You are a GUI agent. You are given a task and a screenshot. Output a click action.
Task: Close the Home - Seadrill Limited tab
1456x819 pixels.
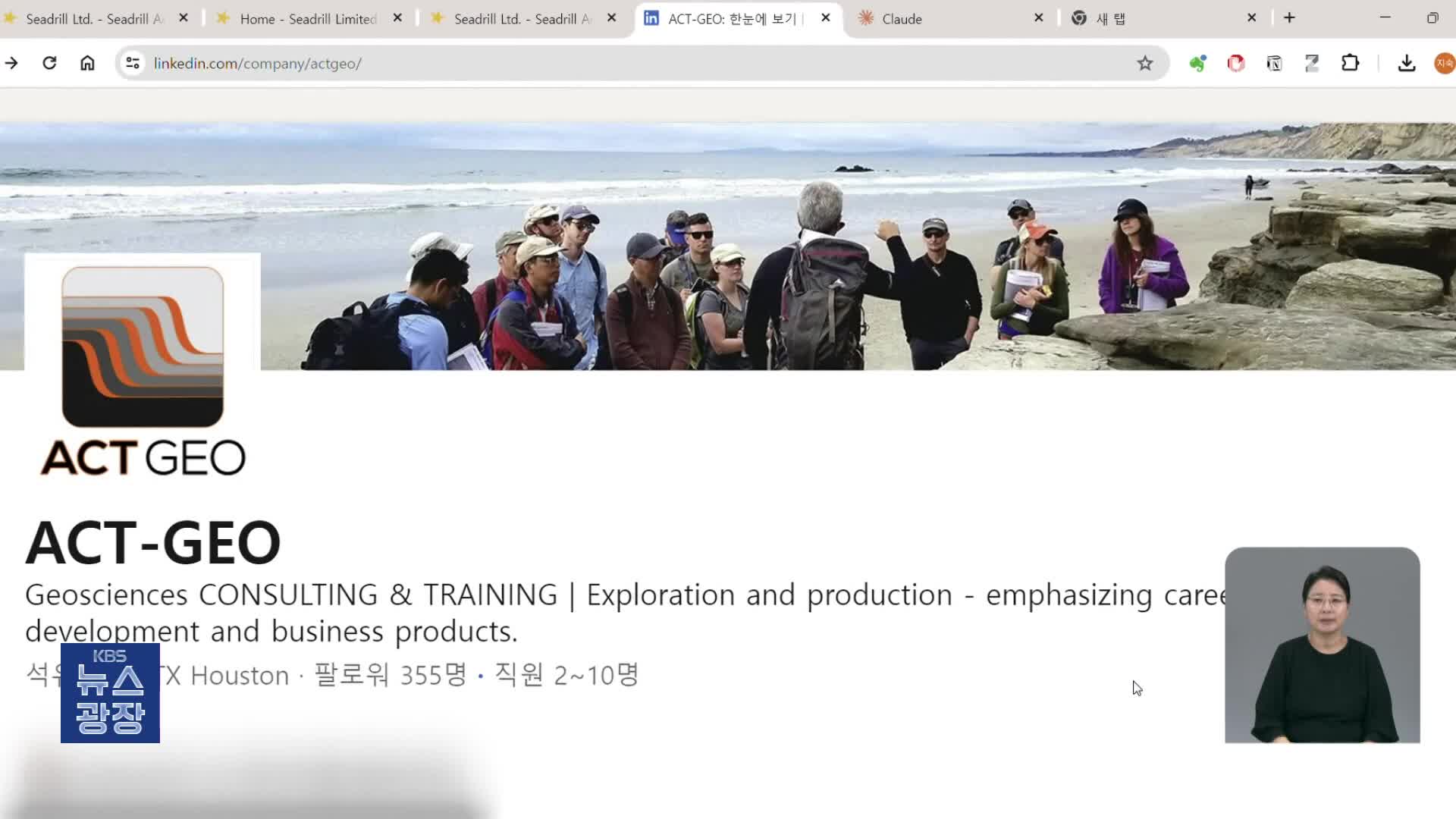(397, 17)
